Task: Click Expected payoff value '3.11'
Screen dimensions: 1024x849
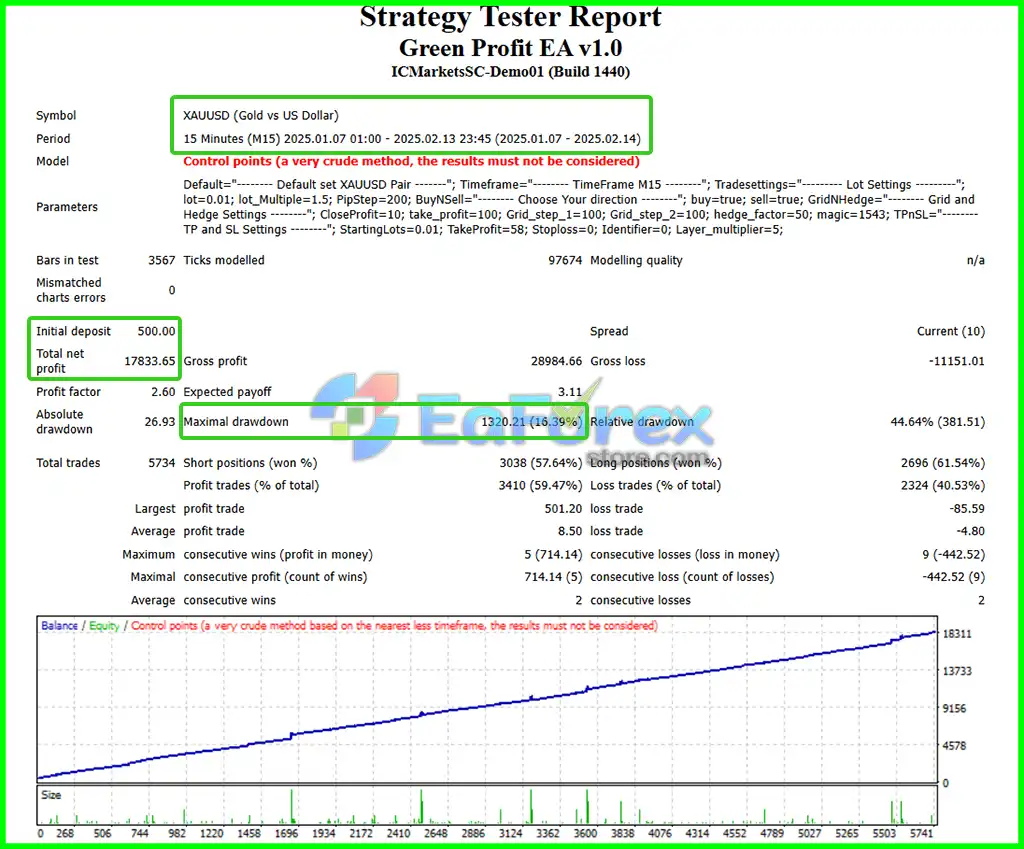Action: 569,392
